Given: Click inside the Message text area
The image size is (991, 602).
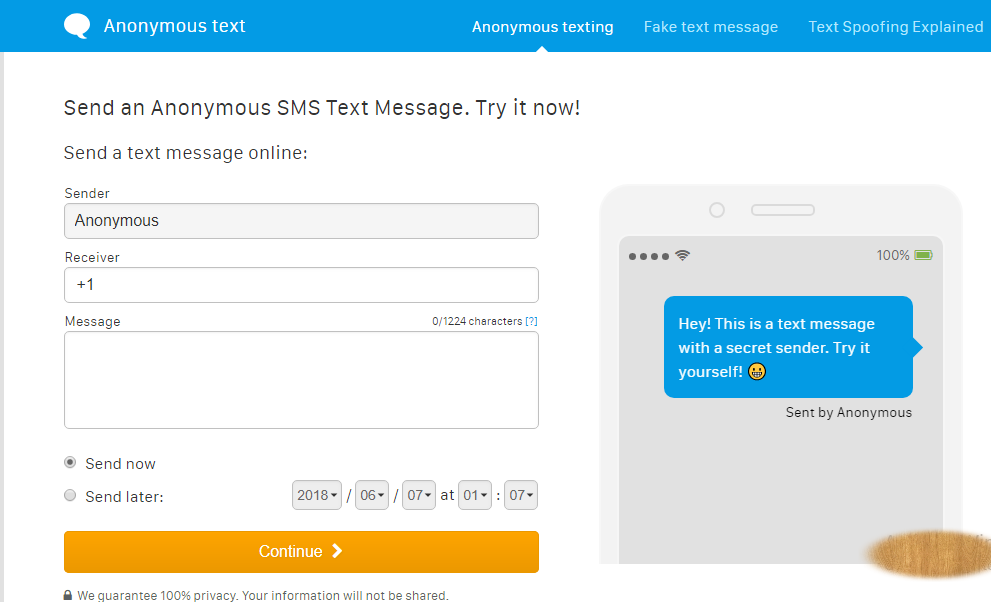Looking at the screenshot, I should [x=301, y=380].
